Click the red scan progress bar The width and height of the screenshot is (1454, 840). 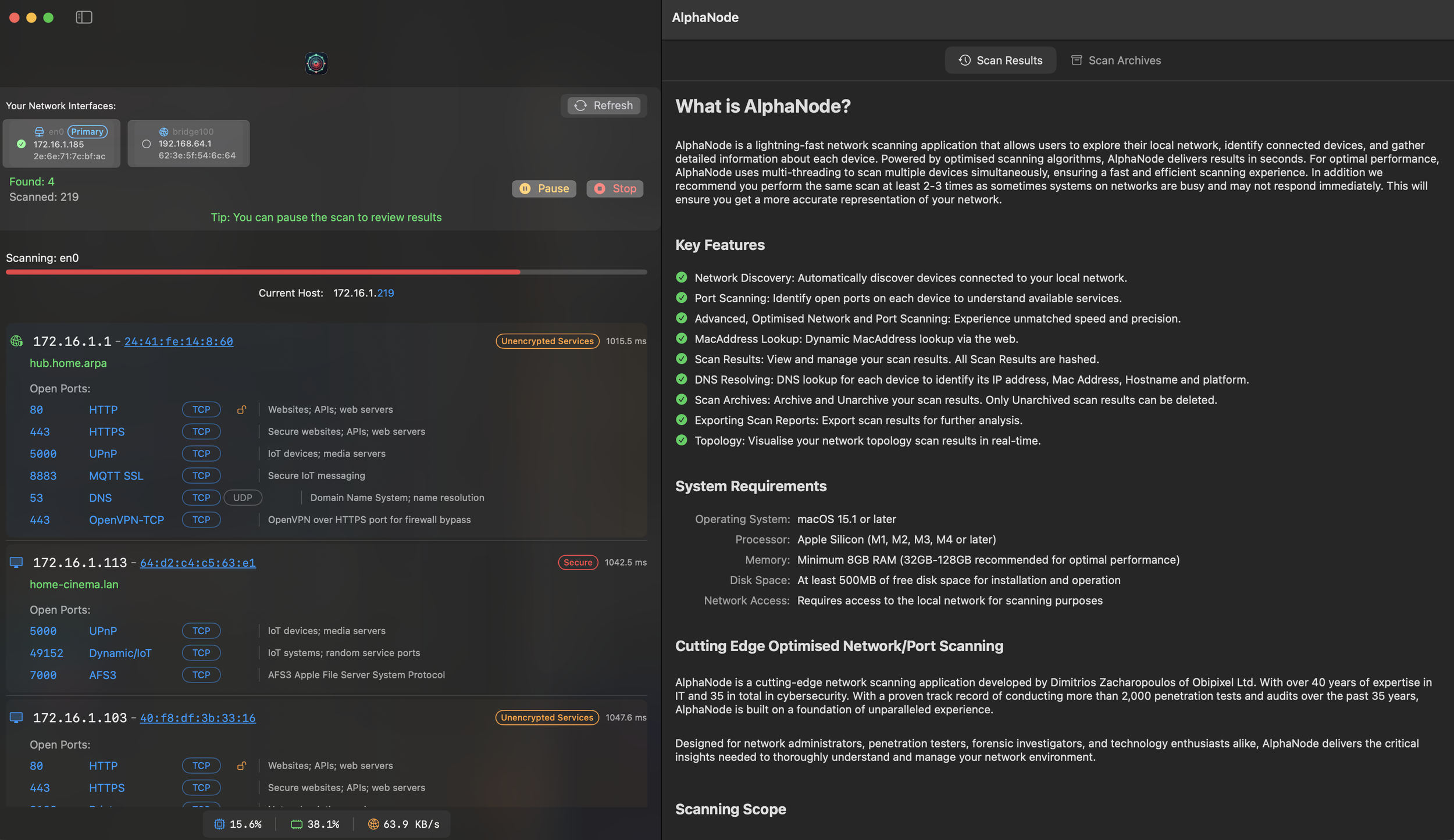263,272
